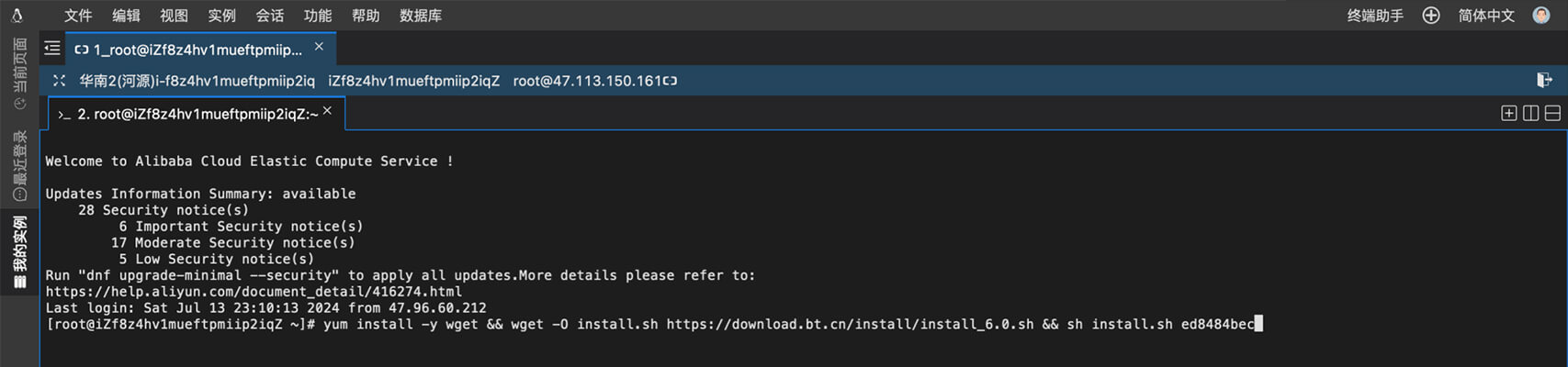Viewport: 1568px width, 367px height.
Task: Open the 简体中文 language selector
Action: pyautogui.click(x=1486, y=16)
